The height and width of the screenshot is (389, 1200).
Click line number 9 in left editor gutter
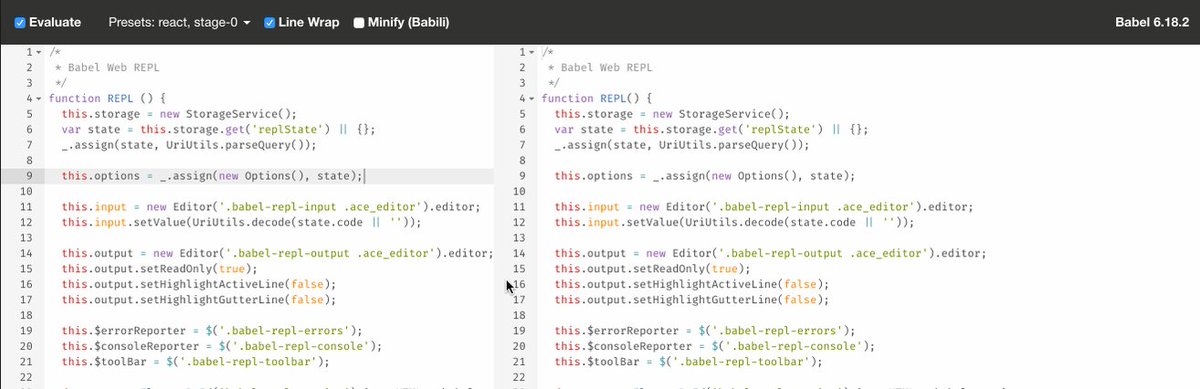(30, 176)
